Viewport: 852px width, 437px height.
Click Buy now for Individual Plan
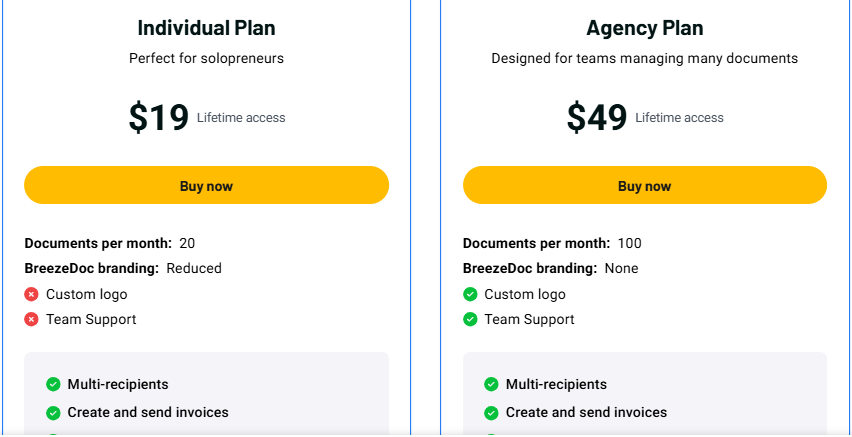[206, 185]
